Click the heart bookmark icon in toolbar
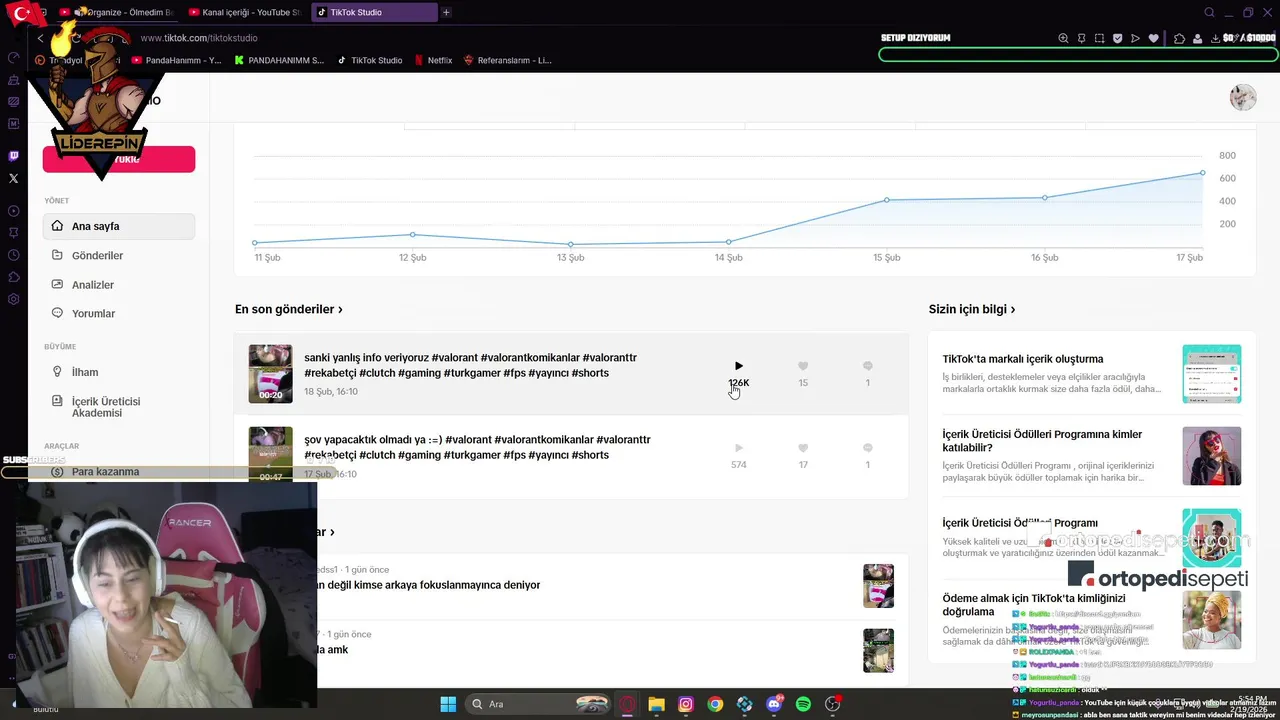 click(x=1153, y=38)
